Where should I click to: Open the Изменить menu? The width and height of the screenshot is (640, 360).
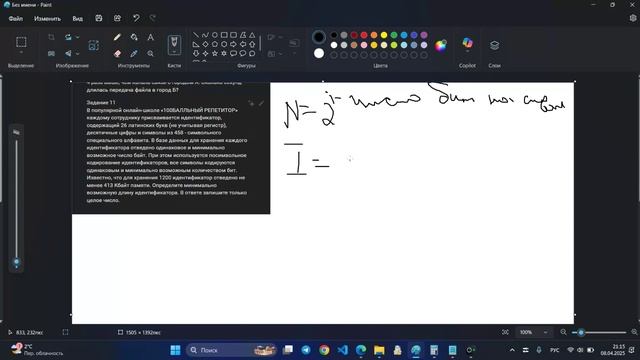47,19
